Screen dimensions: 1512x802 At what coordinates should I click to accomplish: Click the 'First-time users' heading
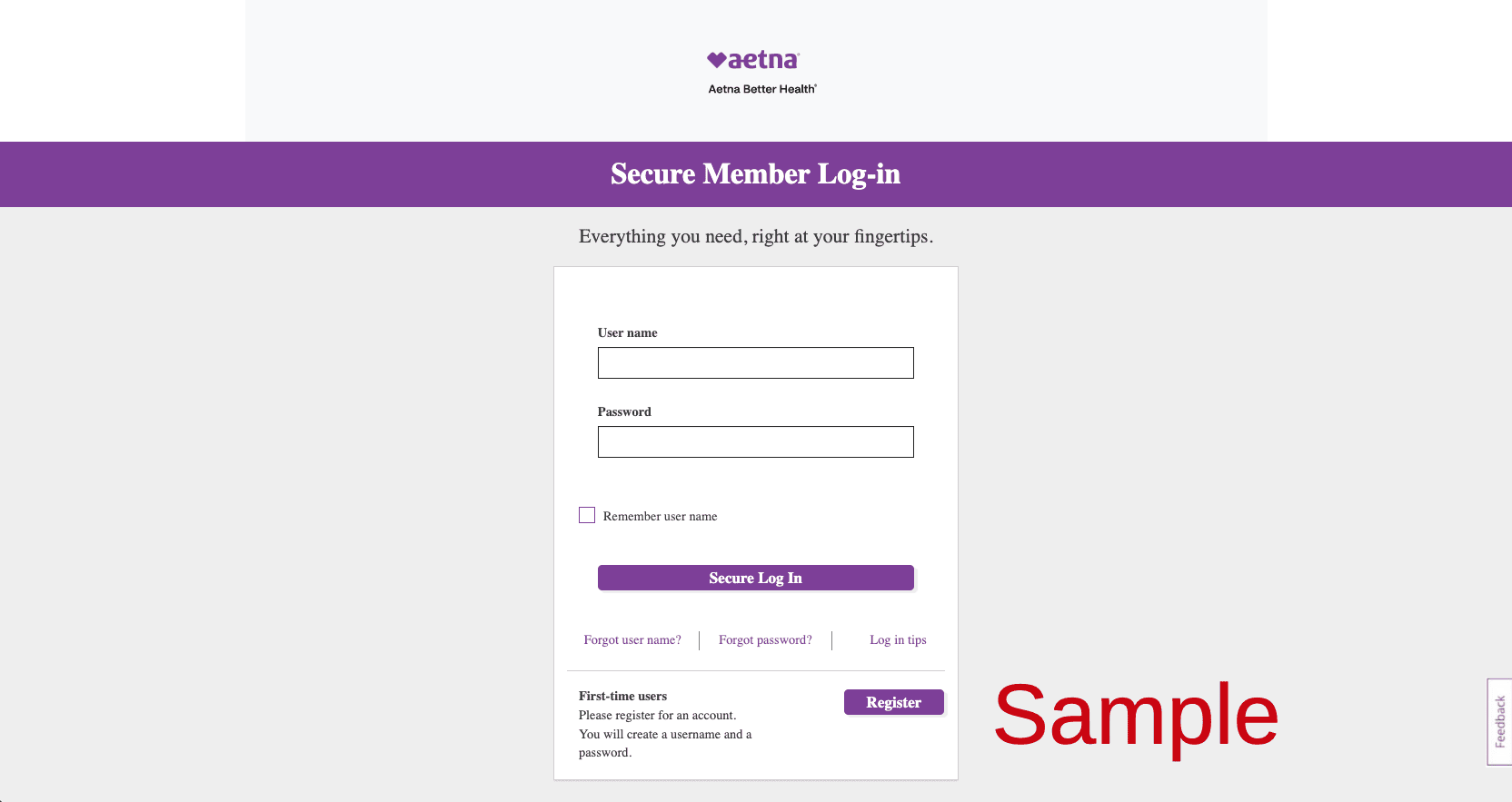coord(622,696)
